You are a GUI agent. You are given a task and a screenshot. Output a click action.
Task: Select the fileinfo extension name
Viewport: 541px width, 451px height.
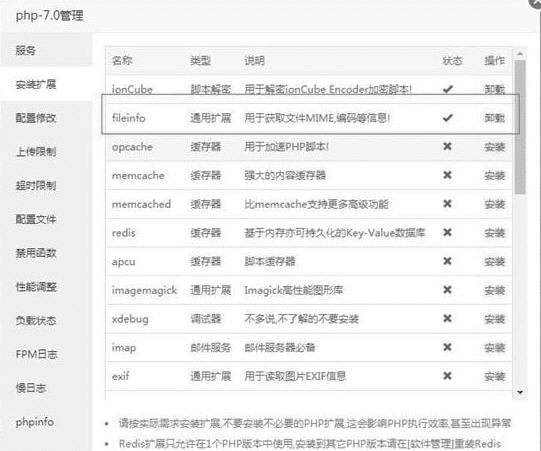click(x=129, y=118)
